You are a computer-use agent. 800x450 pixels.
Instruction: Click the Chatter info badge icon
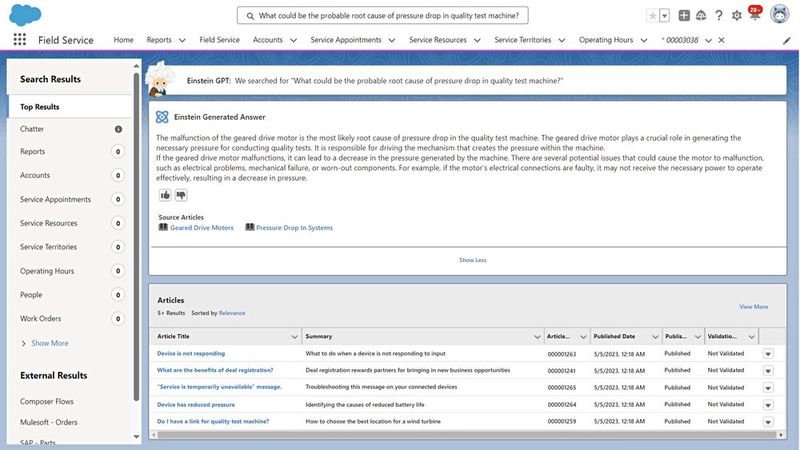118,129
